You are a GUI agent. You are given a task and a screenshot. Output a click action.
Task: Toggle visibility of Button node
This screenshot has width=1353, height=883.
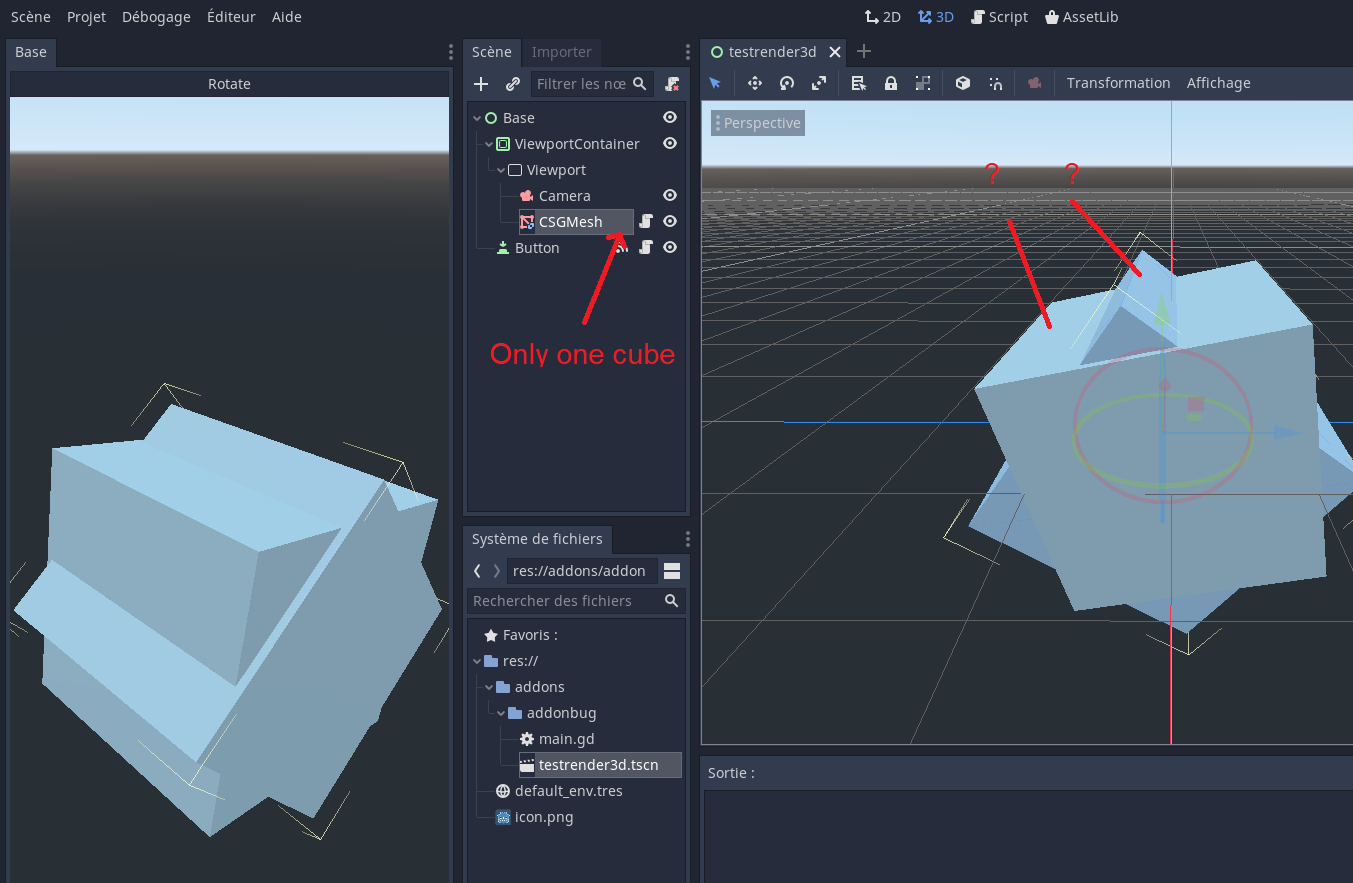[x=670, y=247]
